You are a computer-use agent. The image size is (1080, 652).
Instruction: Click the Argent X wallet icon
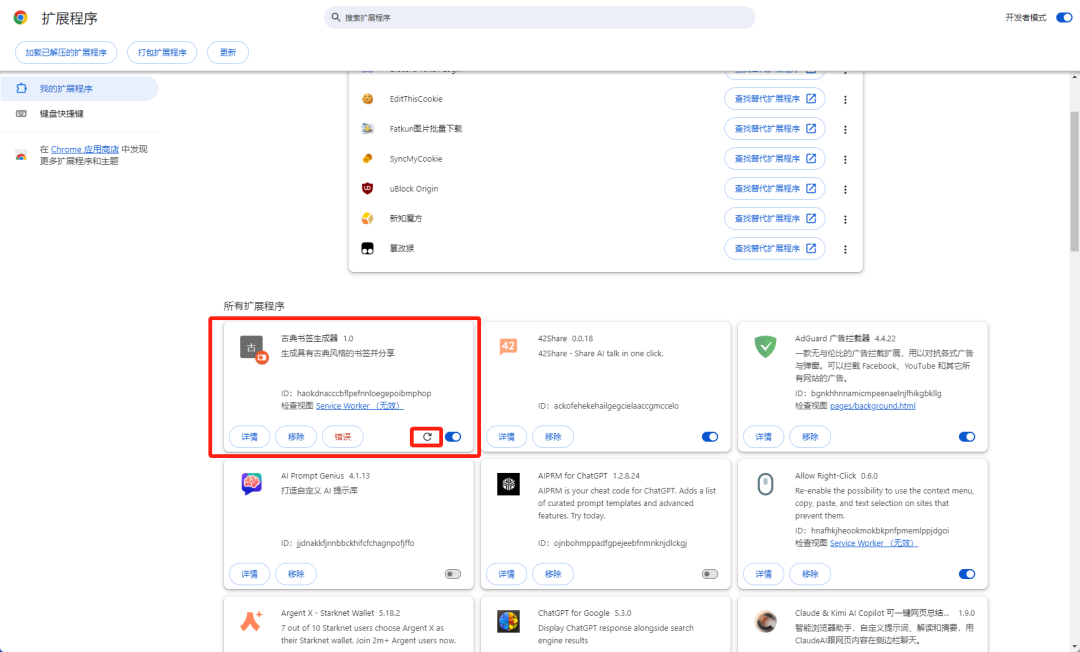(251, 621)
